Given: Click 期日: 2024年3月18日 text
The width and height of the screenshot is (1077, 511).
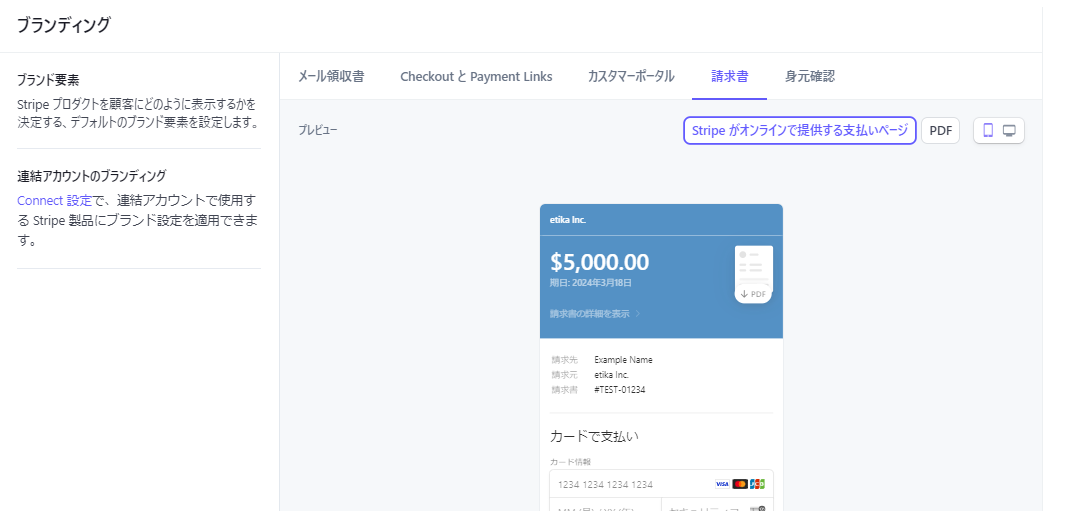Looking at the screenshot, I should point(591,282).
